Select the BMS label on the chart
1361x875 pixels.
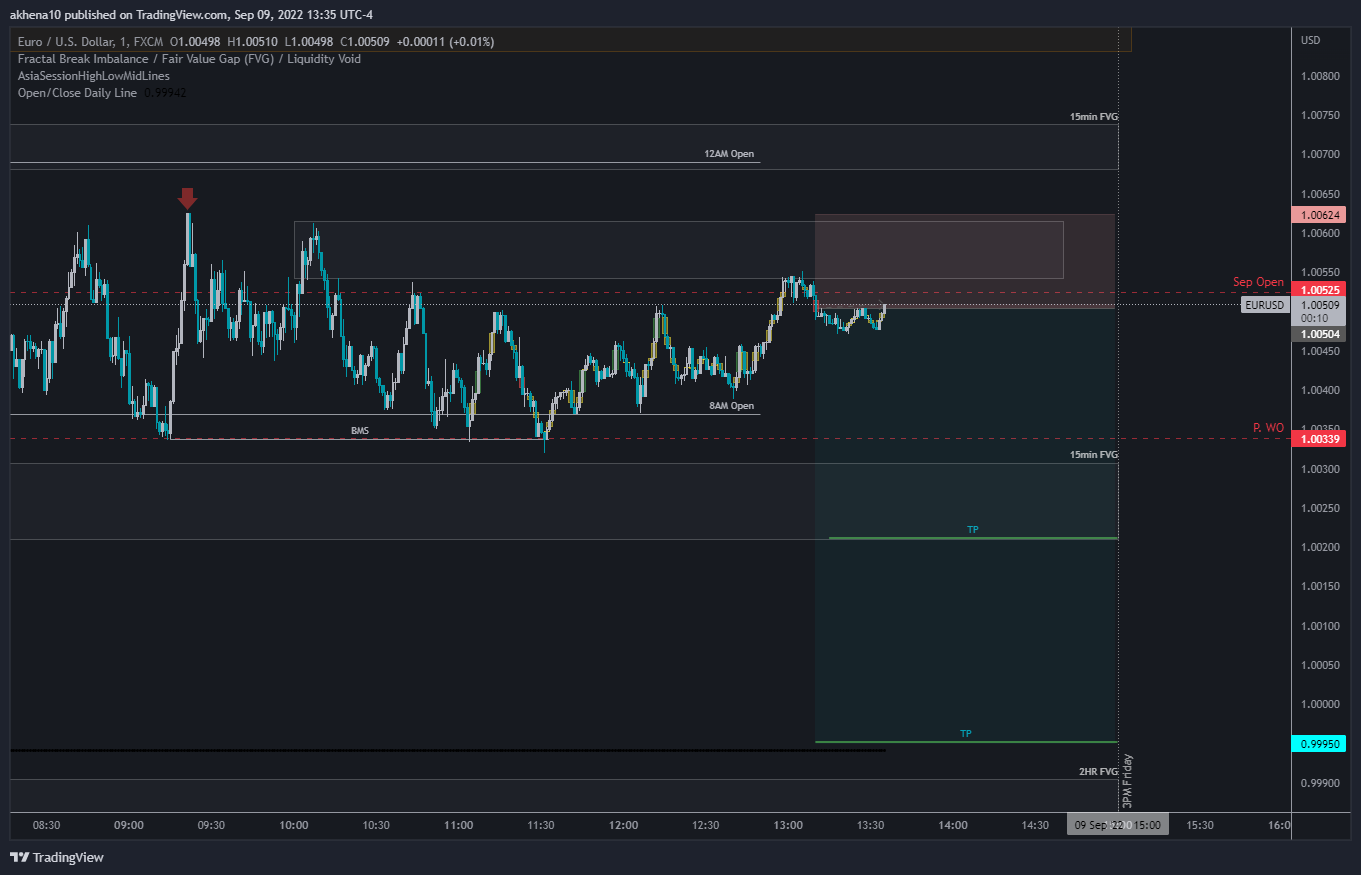(359, 431)
